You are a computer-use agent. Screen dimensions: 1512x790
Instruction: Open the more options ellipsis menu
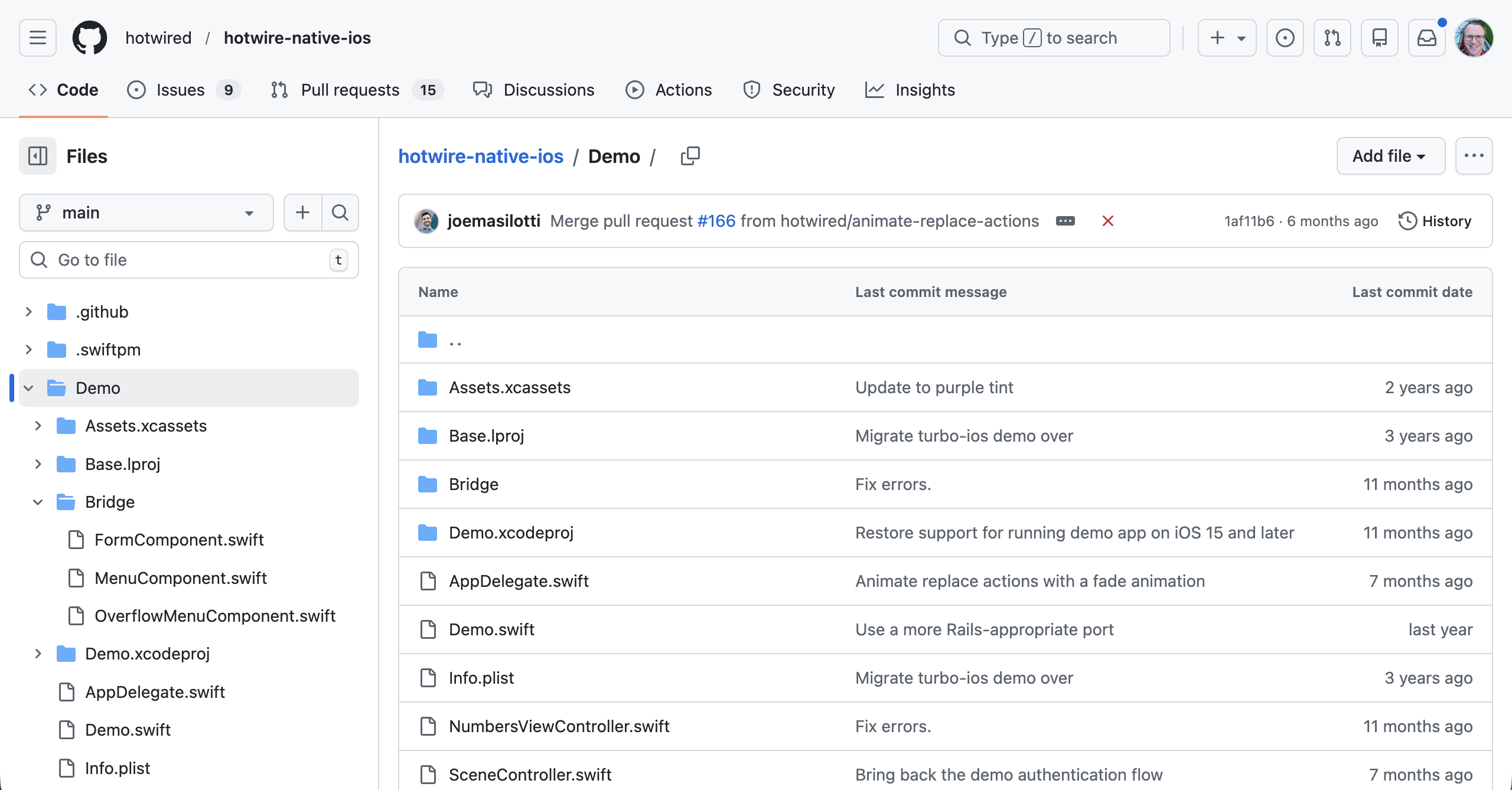click(x=1474, y=156)
